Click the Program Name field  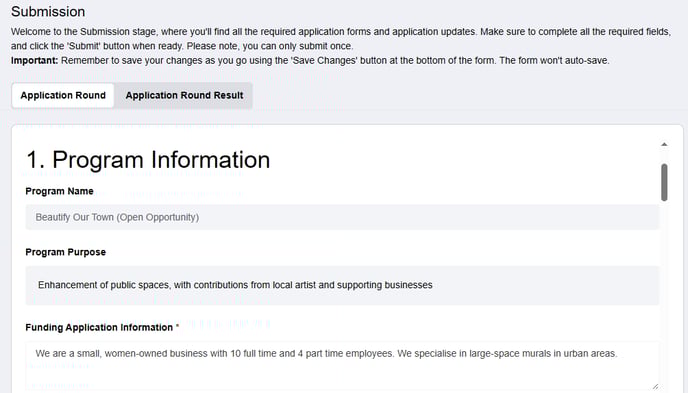342,217
